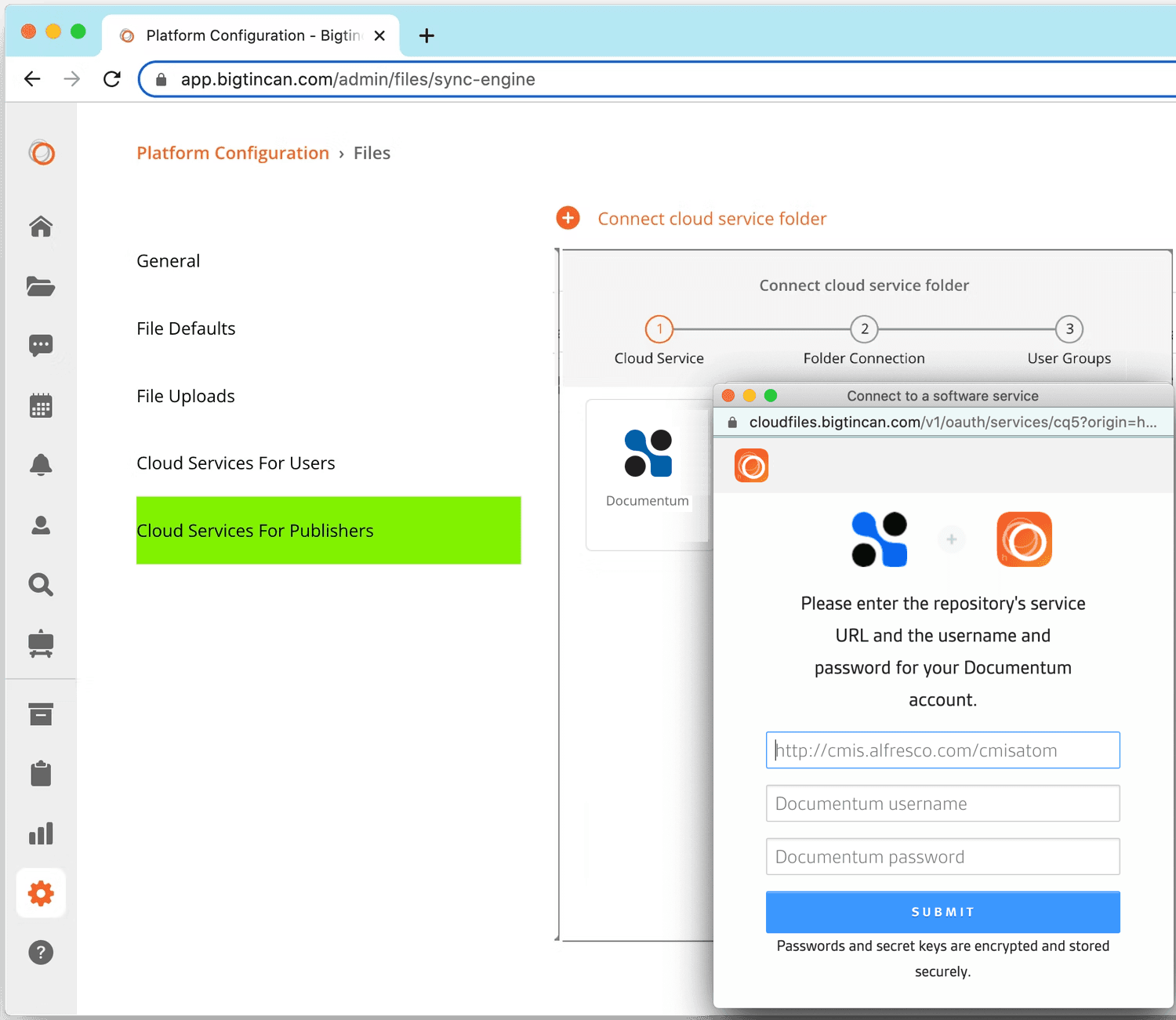This screenshot has height=1020, width=1176.
Task: Select step 2 Folder Connection circle
Action: click(x=865, y=329)
